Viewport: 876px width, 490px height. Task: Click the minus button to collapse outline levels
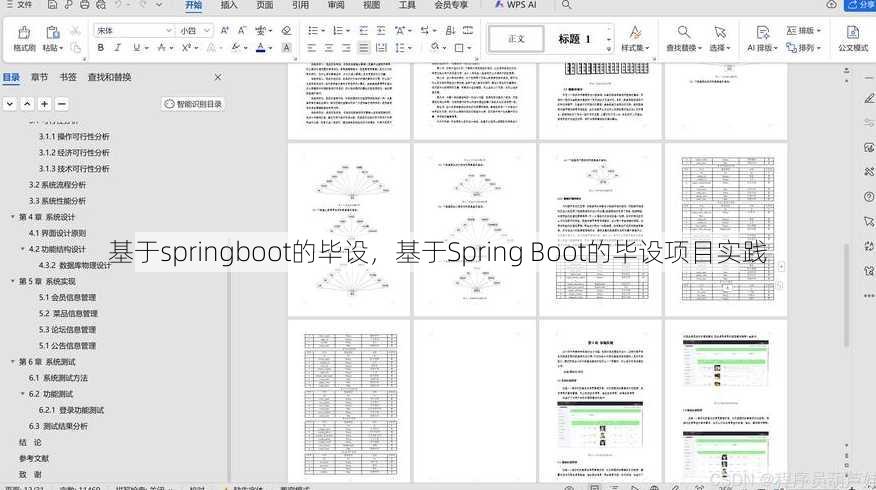[x=61, y=104]
